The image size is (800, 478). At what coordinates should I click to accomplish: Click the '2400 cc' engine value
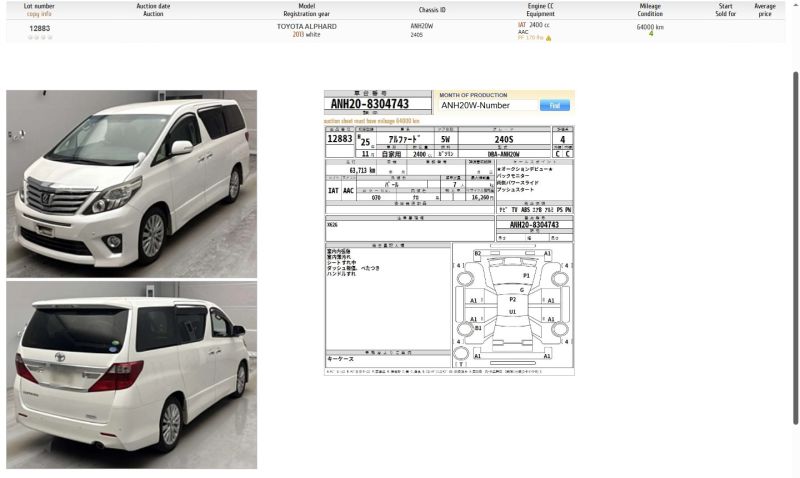click(x=539, y=25)
